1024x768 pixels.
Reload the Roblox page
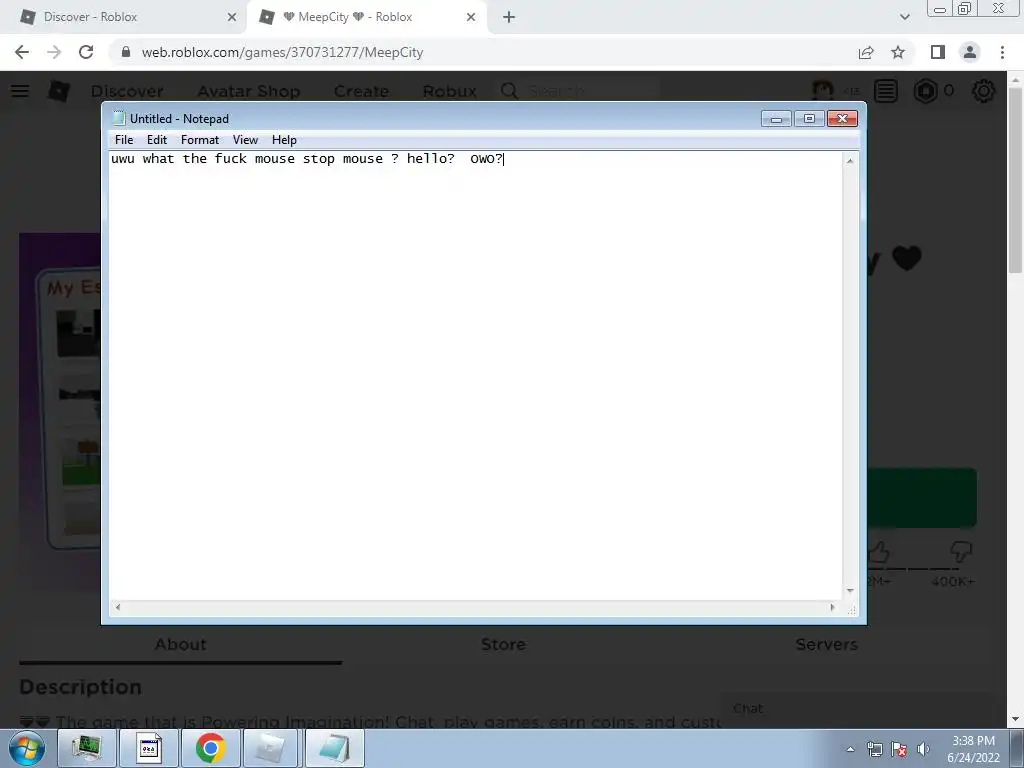[86, 52]
